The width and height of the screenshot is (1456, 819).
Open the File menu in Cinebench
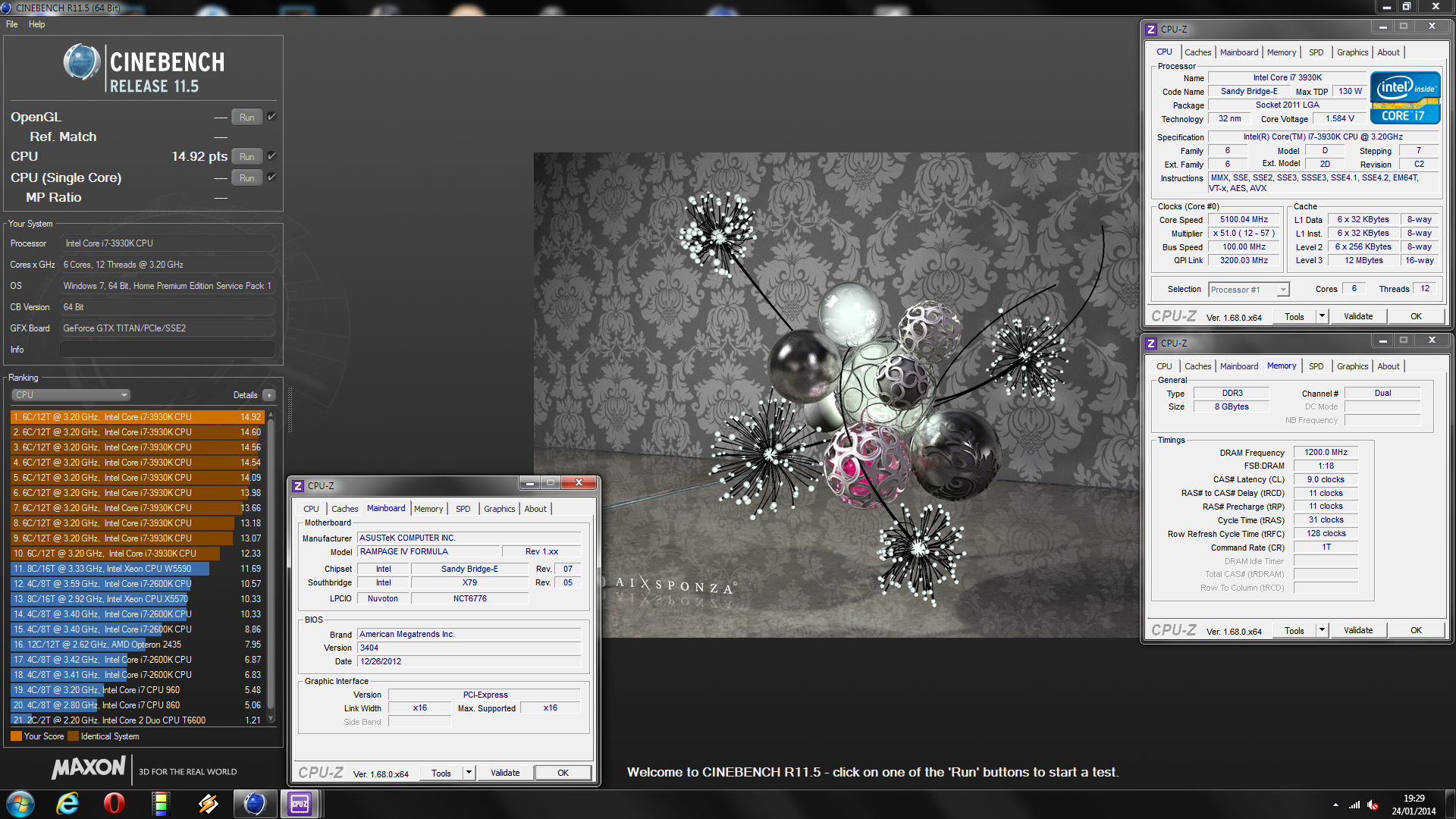click(x=12, y=24)
